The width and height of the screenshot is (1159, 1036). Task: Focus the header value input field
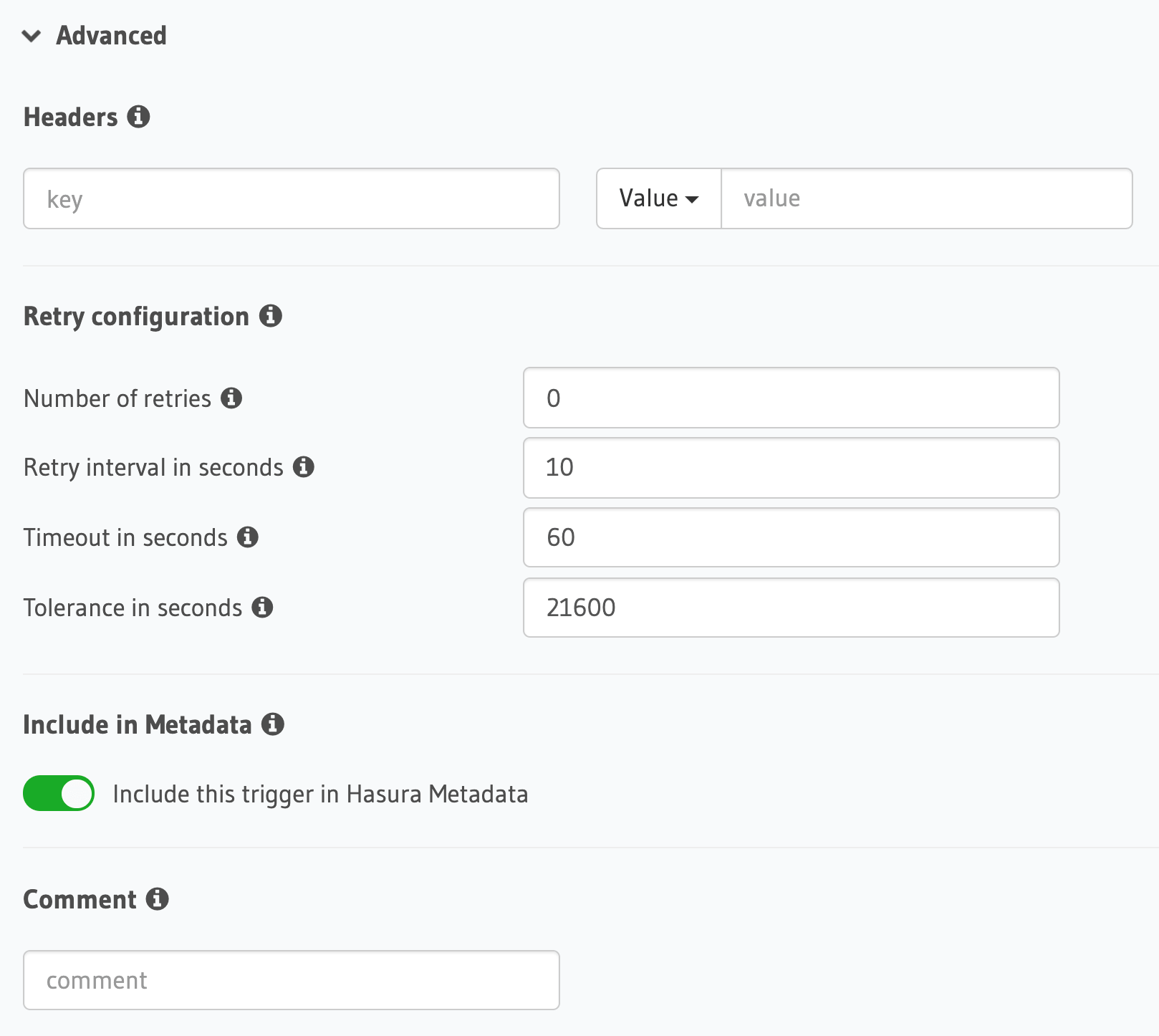[x=926, y=198]
